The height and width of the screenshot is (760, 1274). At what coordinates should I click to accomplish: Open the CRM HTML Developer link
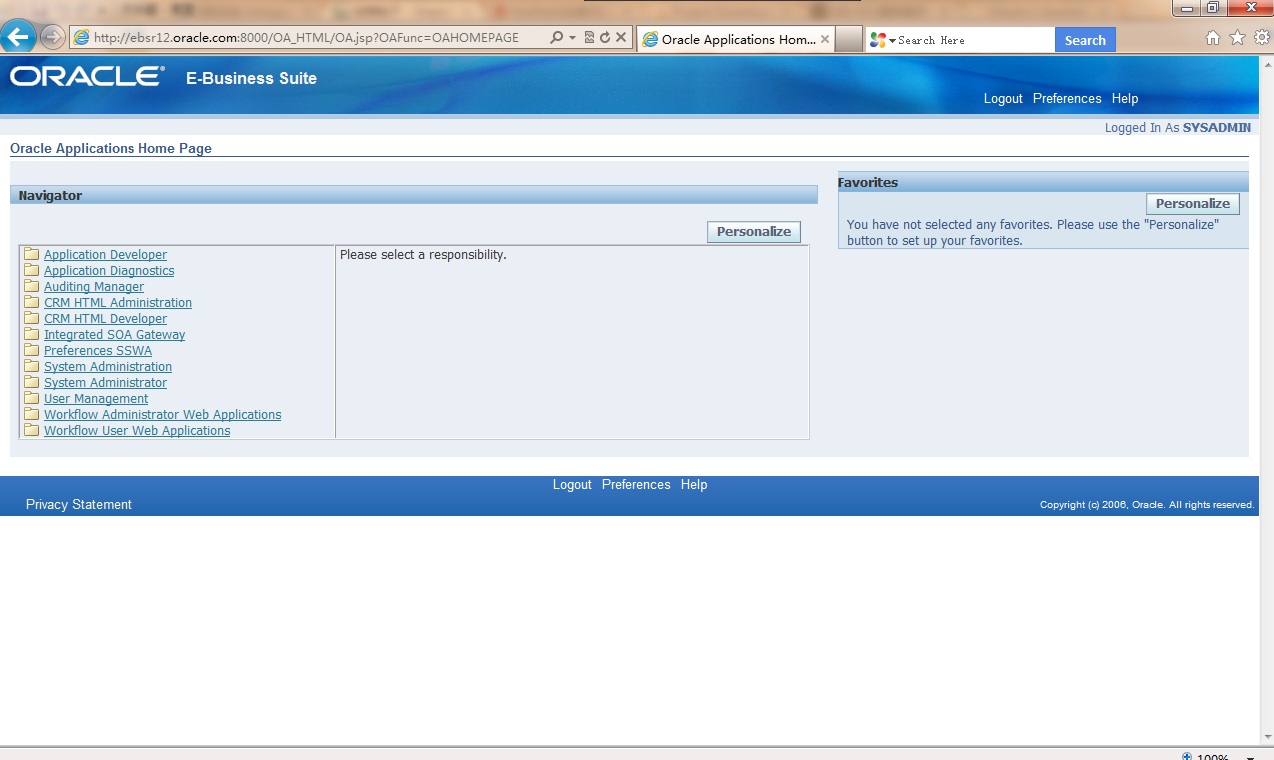tap(105, 319)
